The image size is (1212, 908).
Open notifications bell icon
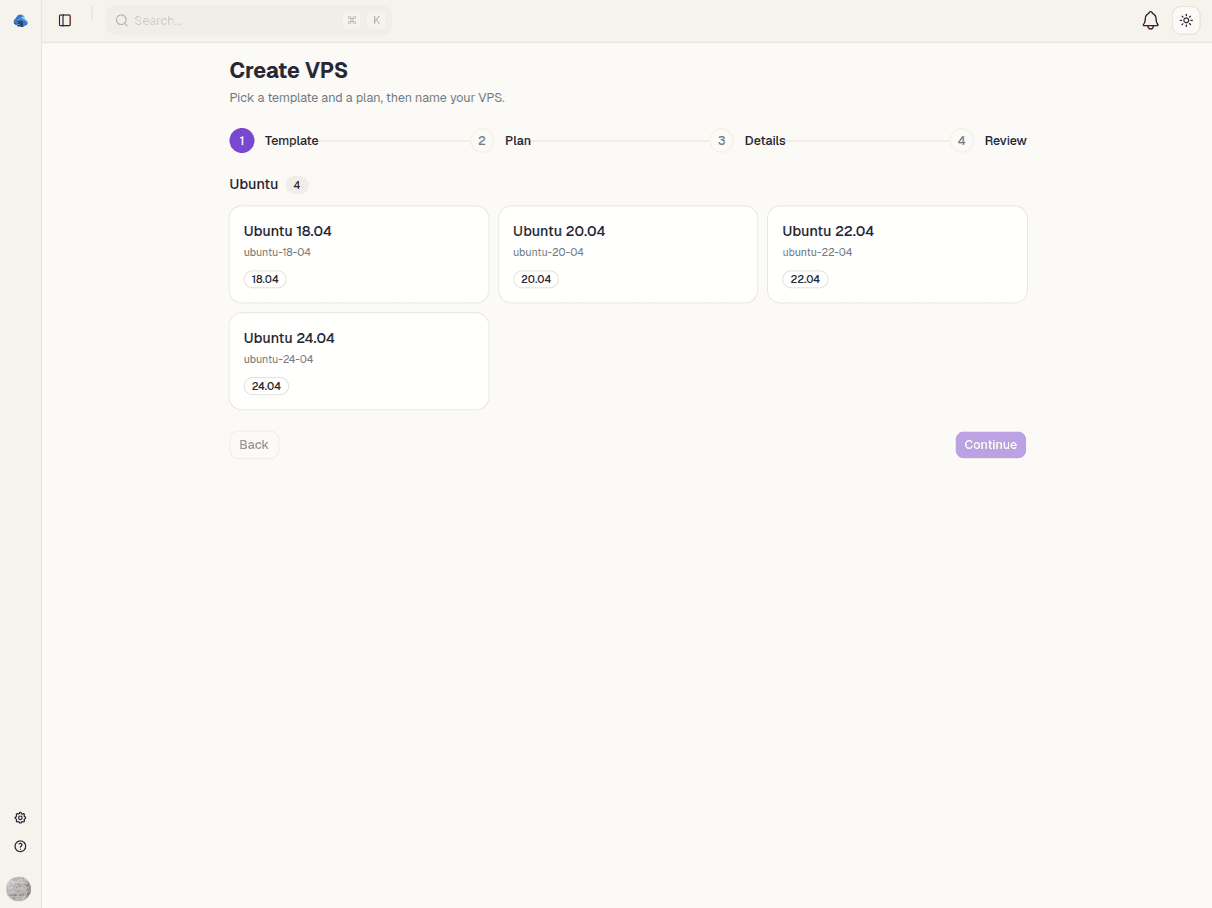point(1151,20)
